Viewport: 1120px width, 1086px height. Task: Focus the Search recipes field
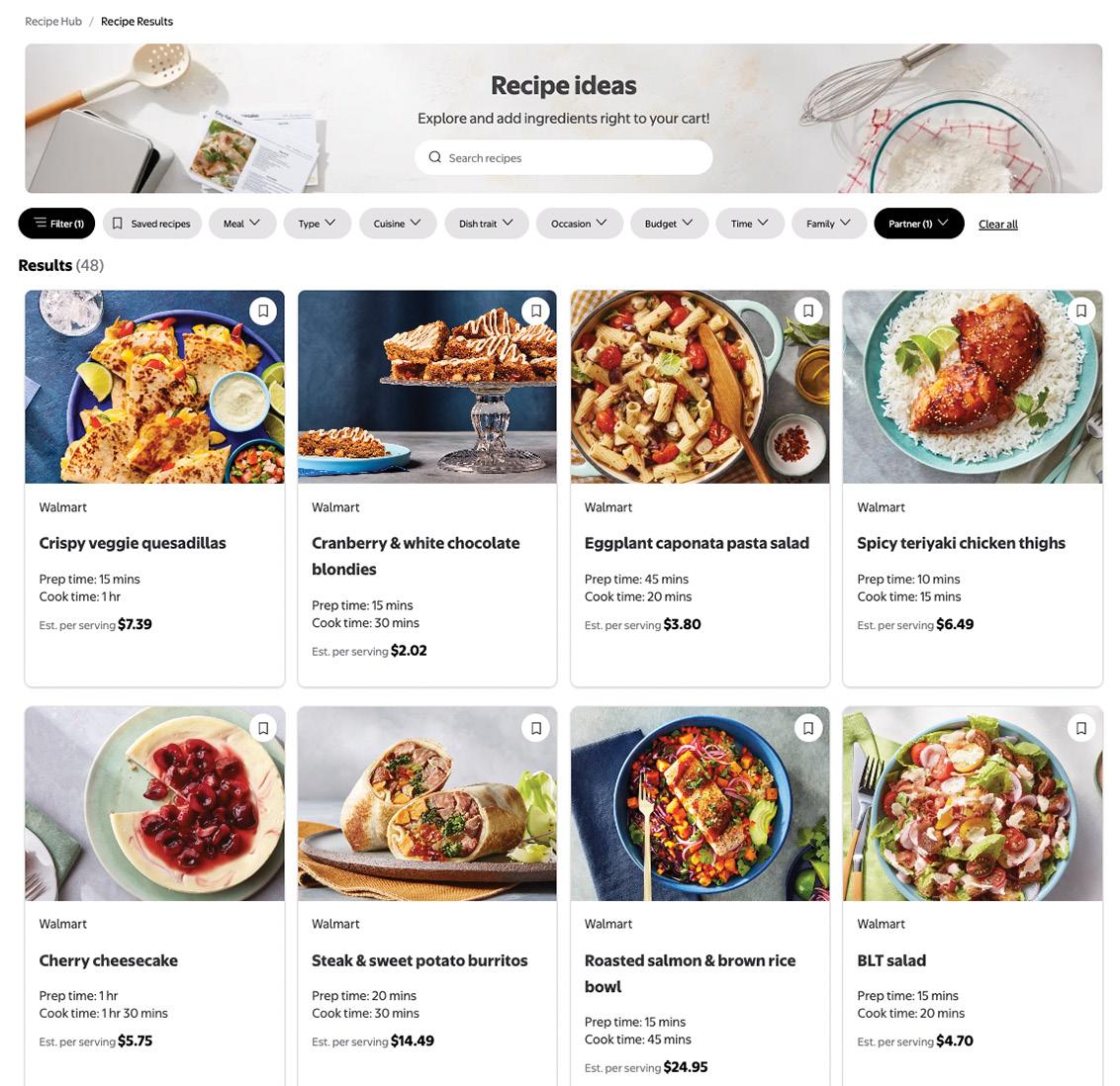[564, 157]
